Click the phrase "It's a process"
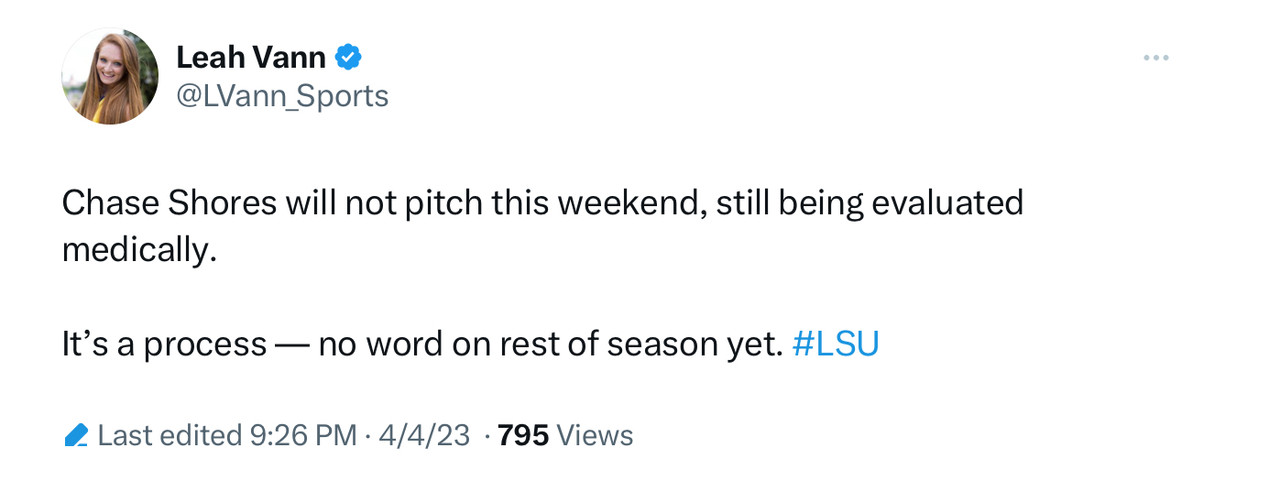This screenshot has width=1280, height=480. tap(164, 345)
